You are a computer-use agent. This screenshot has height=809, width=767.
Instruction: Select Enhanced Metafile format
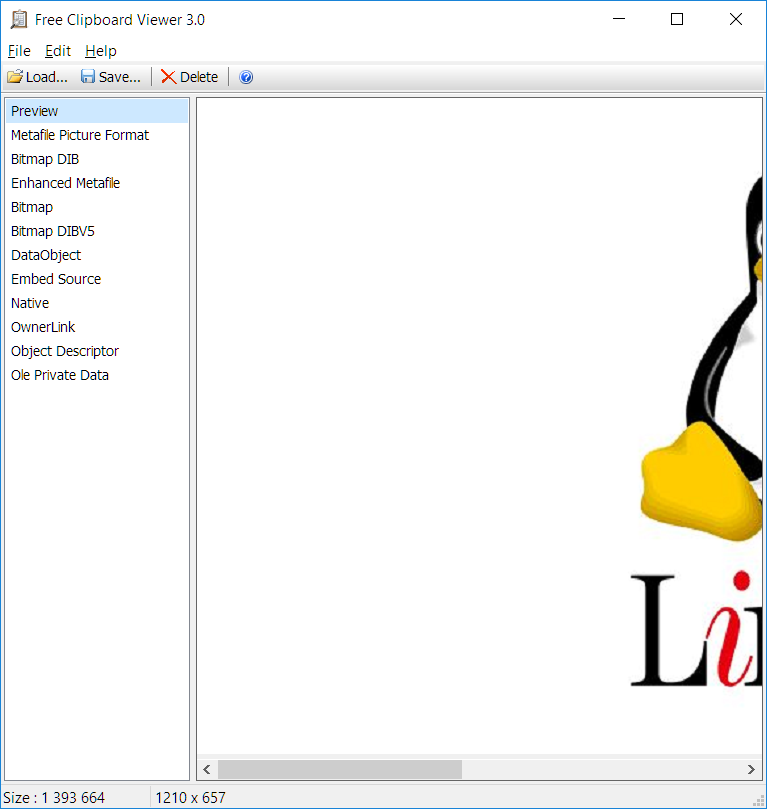(x=65, y=183)
